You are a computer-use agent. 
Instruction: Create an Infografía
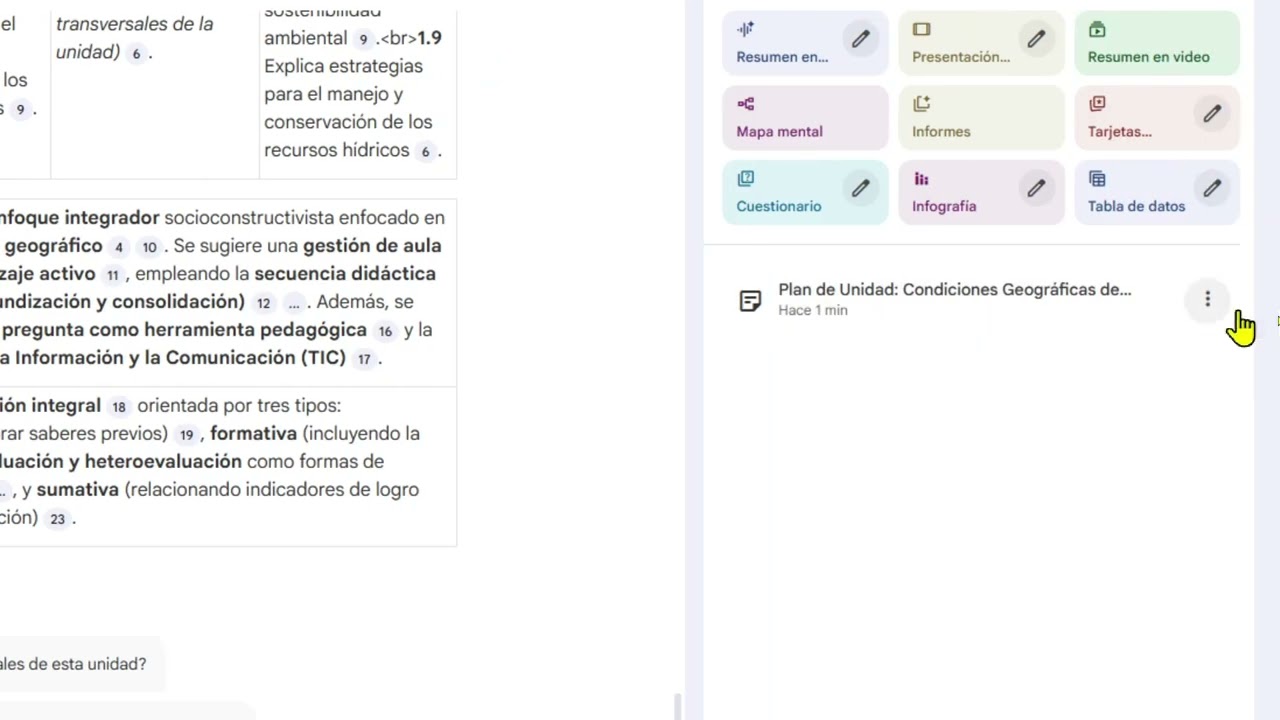pos(981,192)
